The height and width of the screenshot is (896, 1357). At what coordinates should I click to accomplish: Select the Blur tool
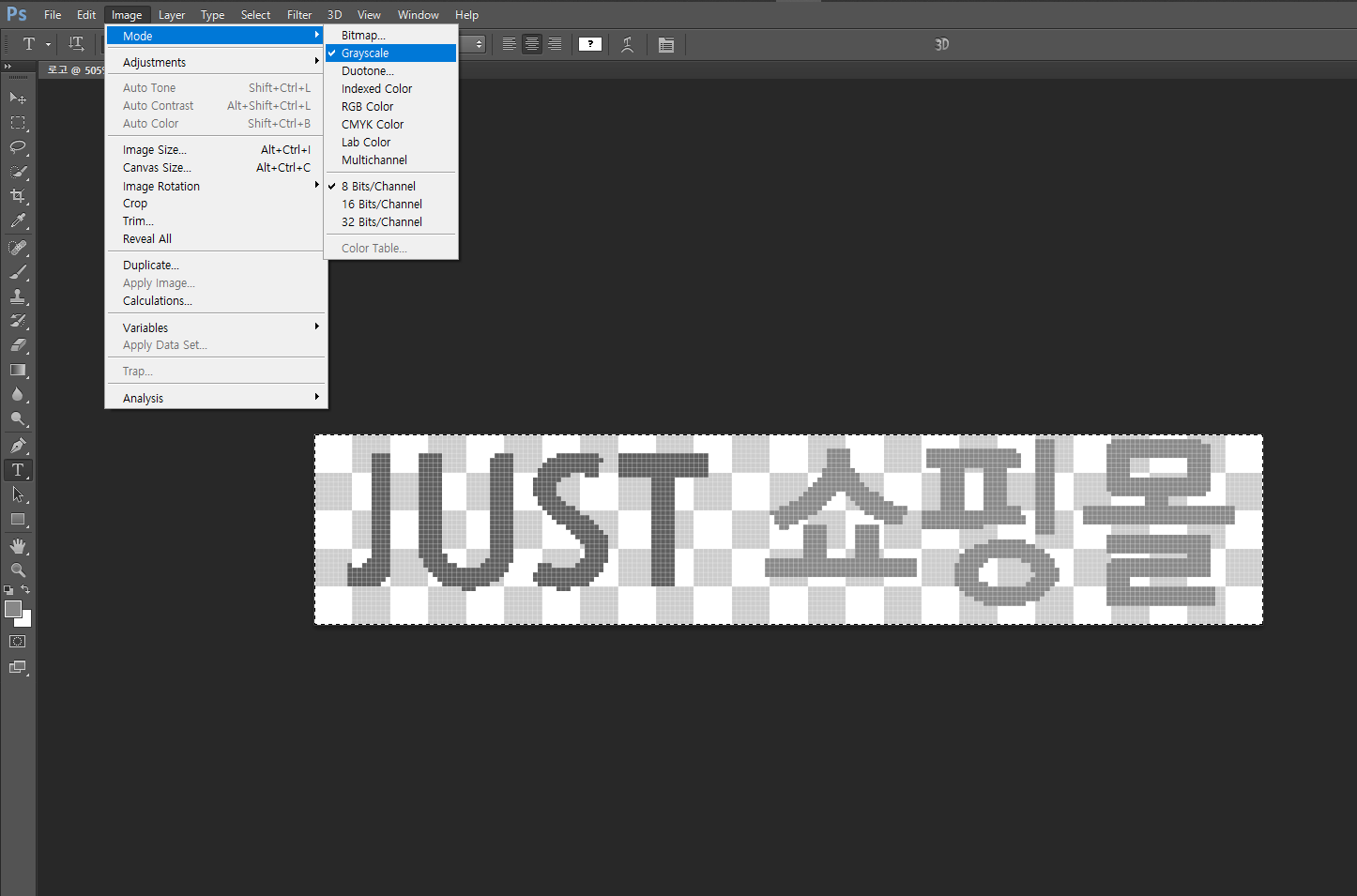point(18,394)
